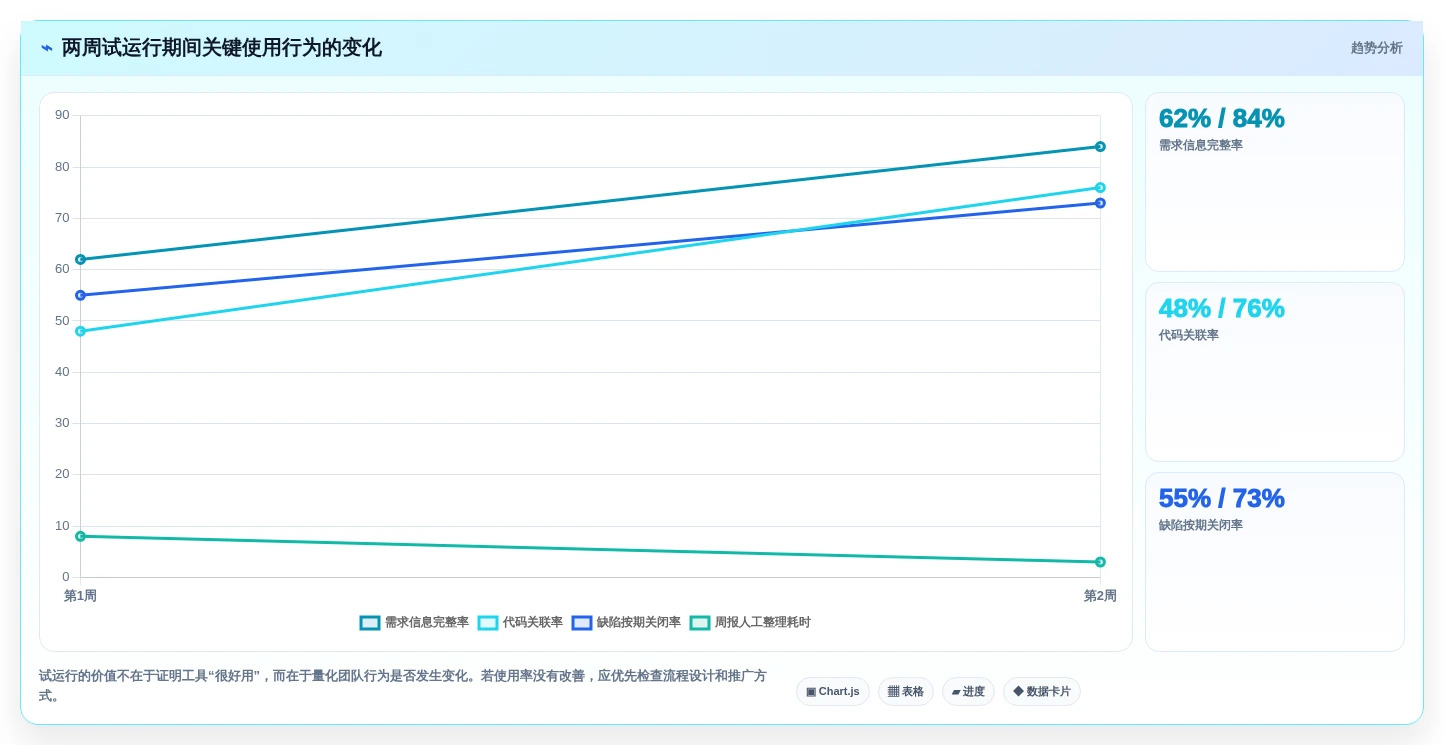Toggle the 周报人工整理耗时 legend swatch
This screenshot has width=1444, height=745.
tap(700, 622)
